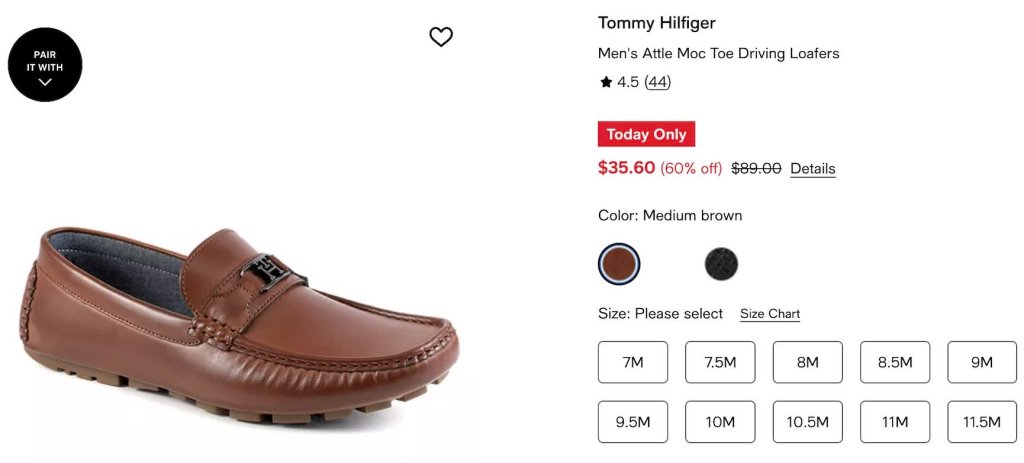The image size is (1024, 463).
Task: View price Details link
Action: point(812,168)
